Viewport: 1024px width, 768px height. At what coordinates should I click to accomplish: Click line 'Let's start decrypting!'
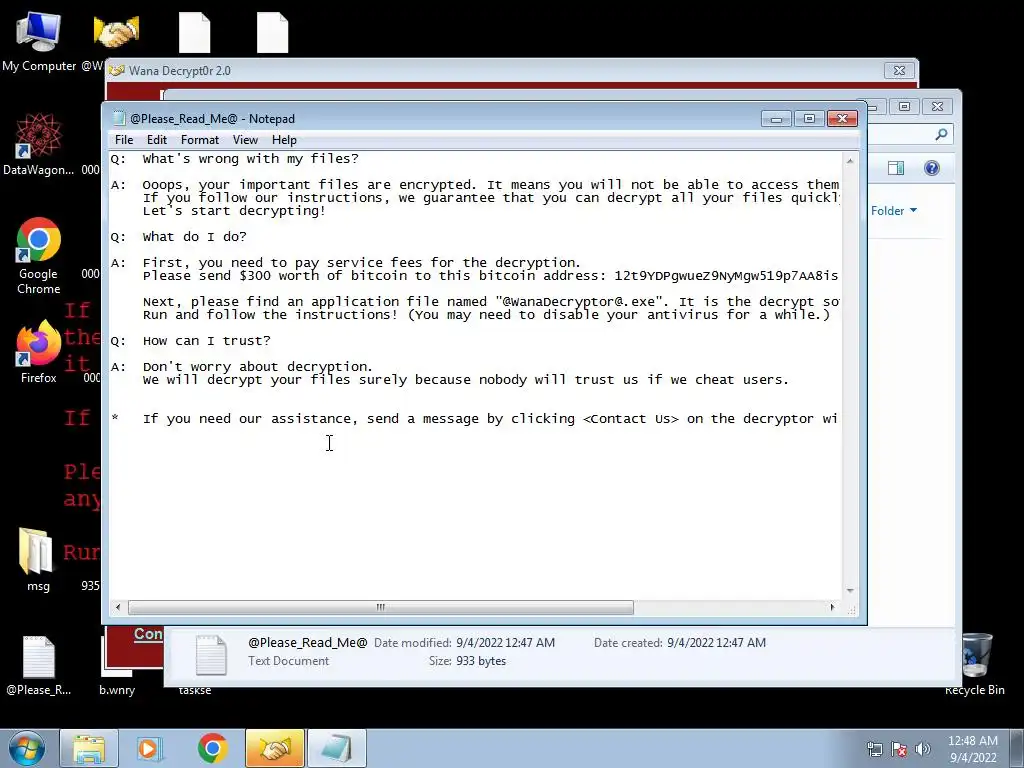point(234,211)
